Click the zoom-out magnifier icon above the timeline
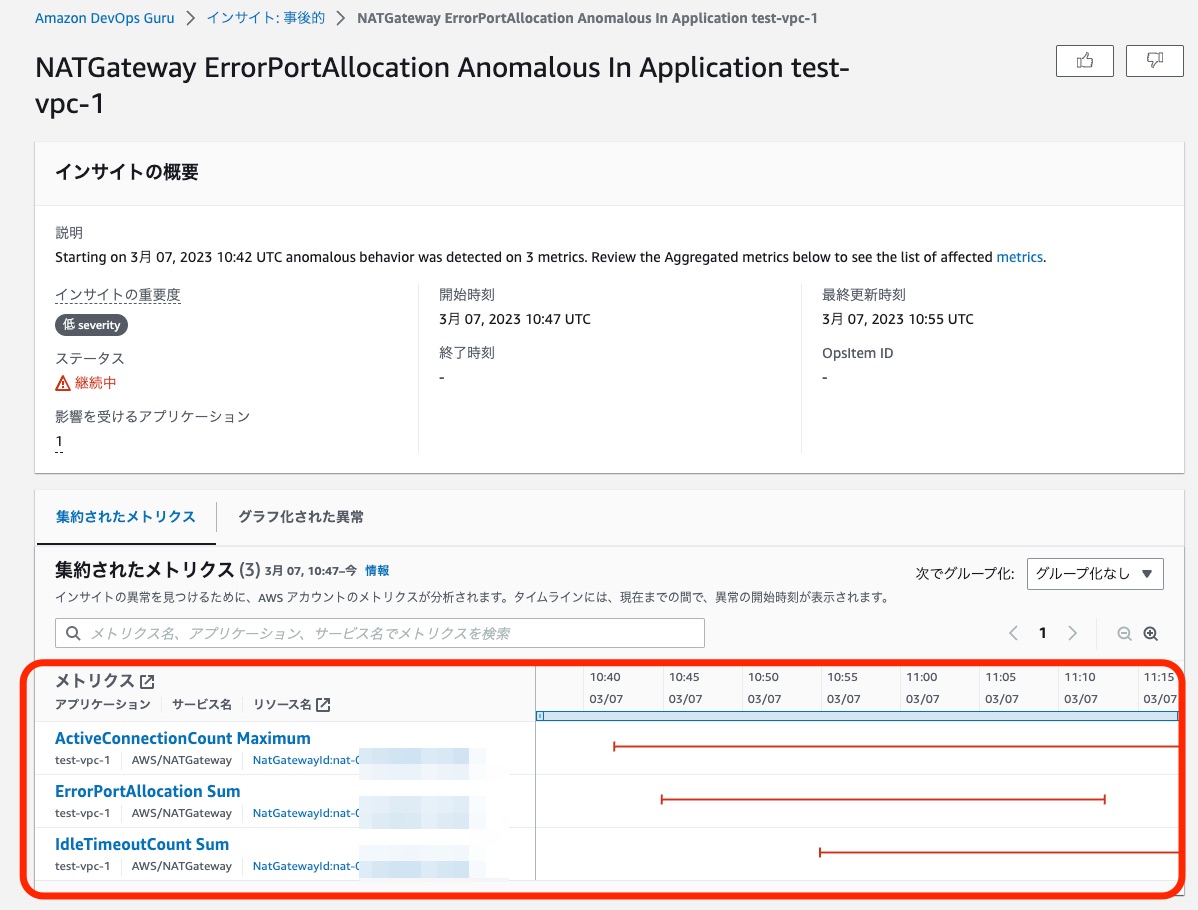This screenshot has height=910, width=1198. point(1124,633)
